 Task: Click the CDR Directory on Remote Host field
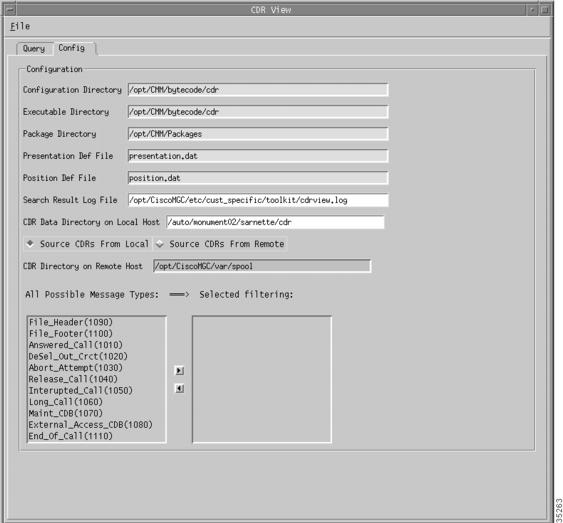(262, 266)
